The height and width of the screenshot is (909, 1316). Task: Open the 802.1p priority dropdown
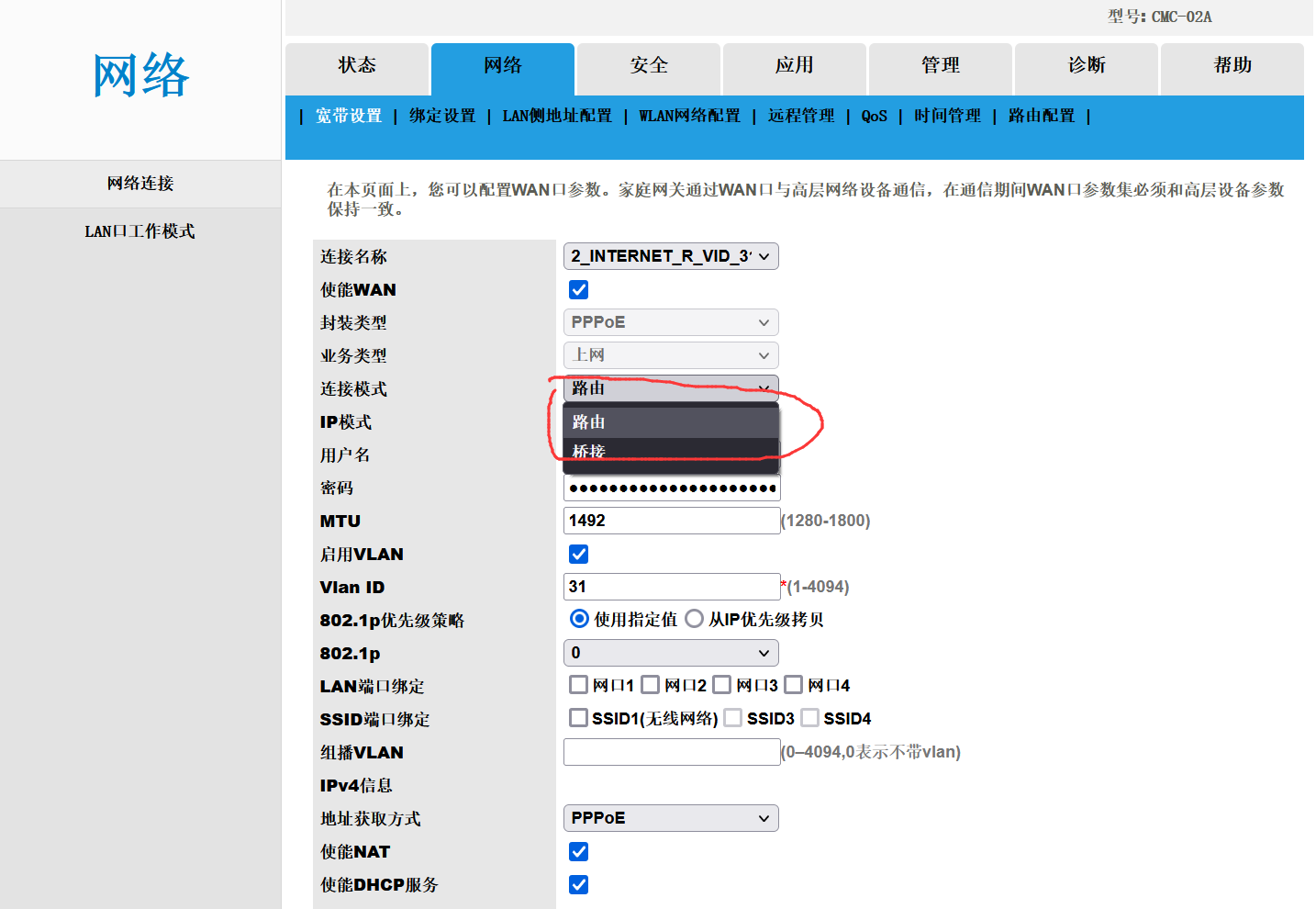[x=671, y=653]
